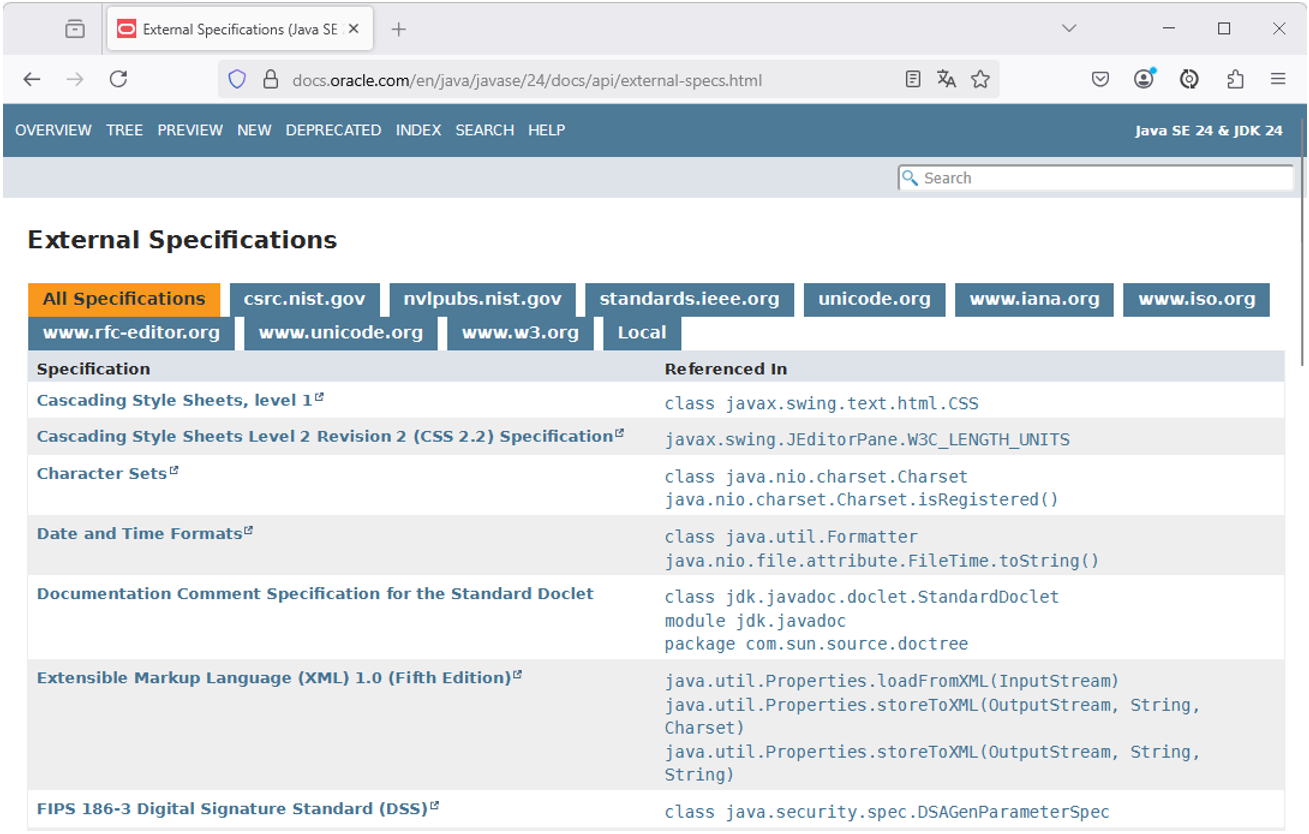1309x834 pixels.
Task: Click the translate page icon
Action: click(x=946, y=79)
